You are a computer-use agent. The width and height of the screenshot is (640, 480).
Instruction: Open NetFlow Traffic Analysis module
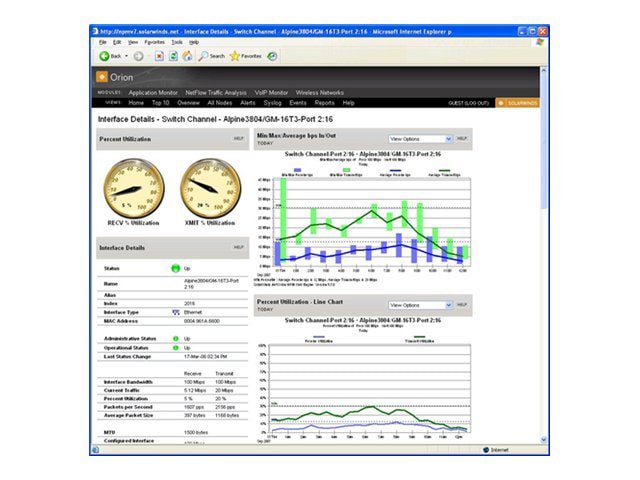pyautogui.click(x=216, y=93)
